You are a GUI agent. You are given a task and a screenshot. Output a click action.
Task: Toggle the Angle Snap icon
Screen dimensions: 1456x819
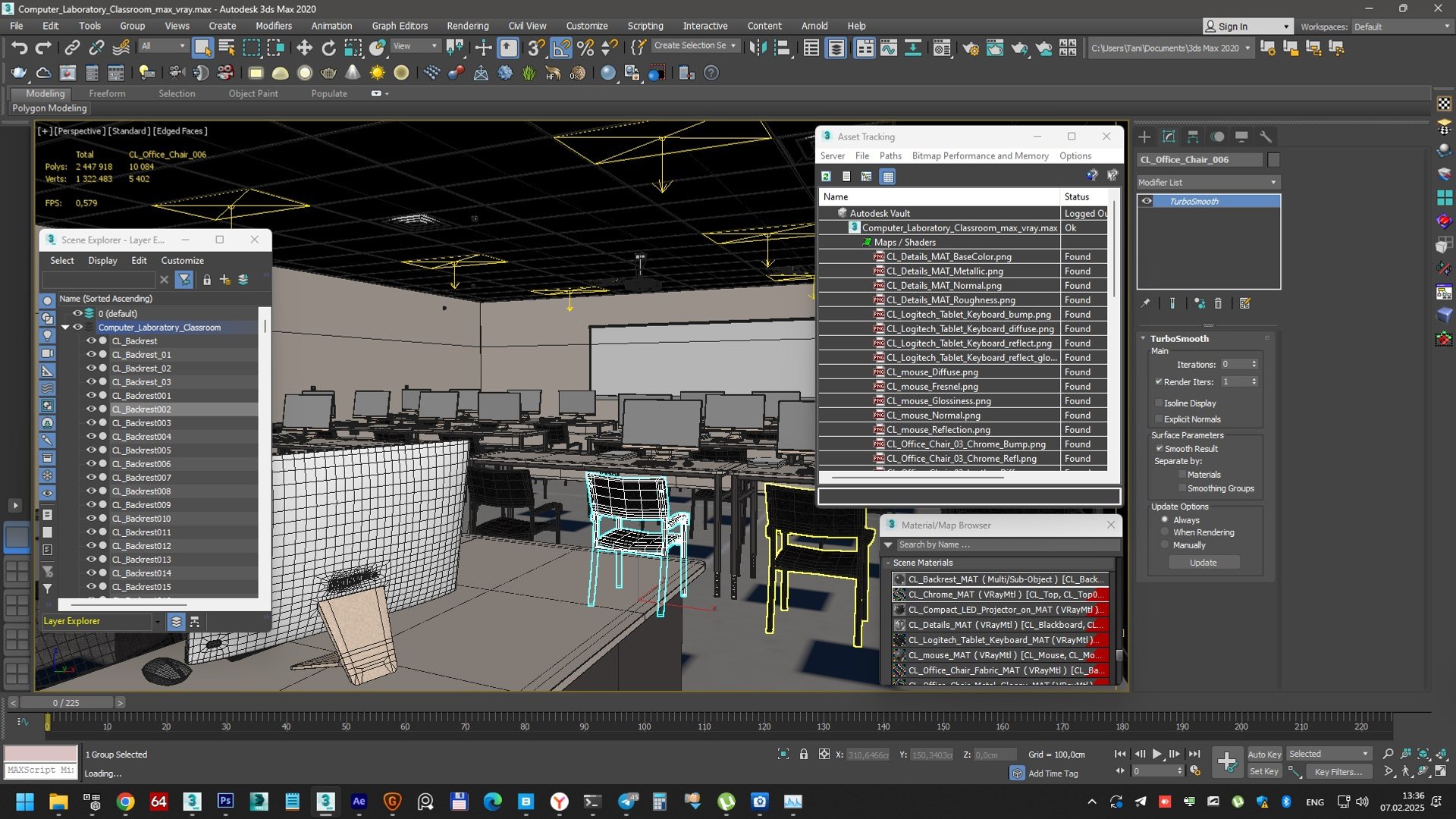(561, 48)
